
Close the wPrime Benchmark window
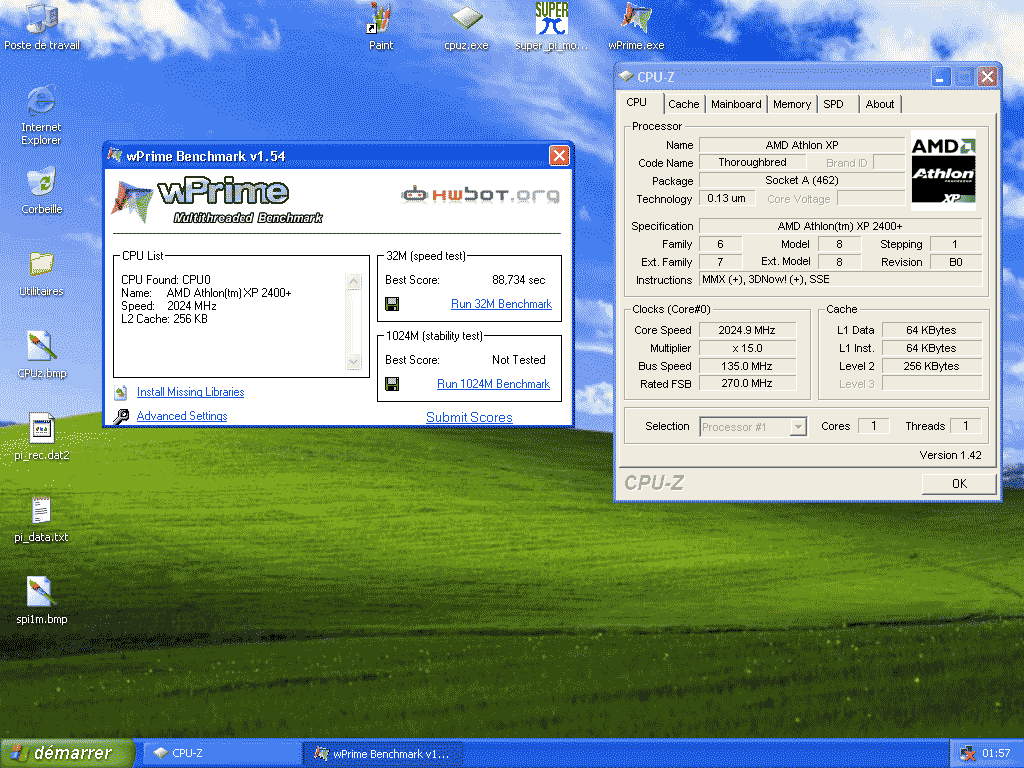(x=559, y=155)
